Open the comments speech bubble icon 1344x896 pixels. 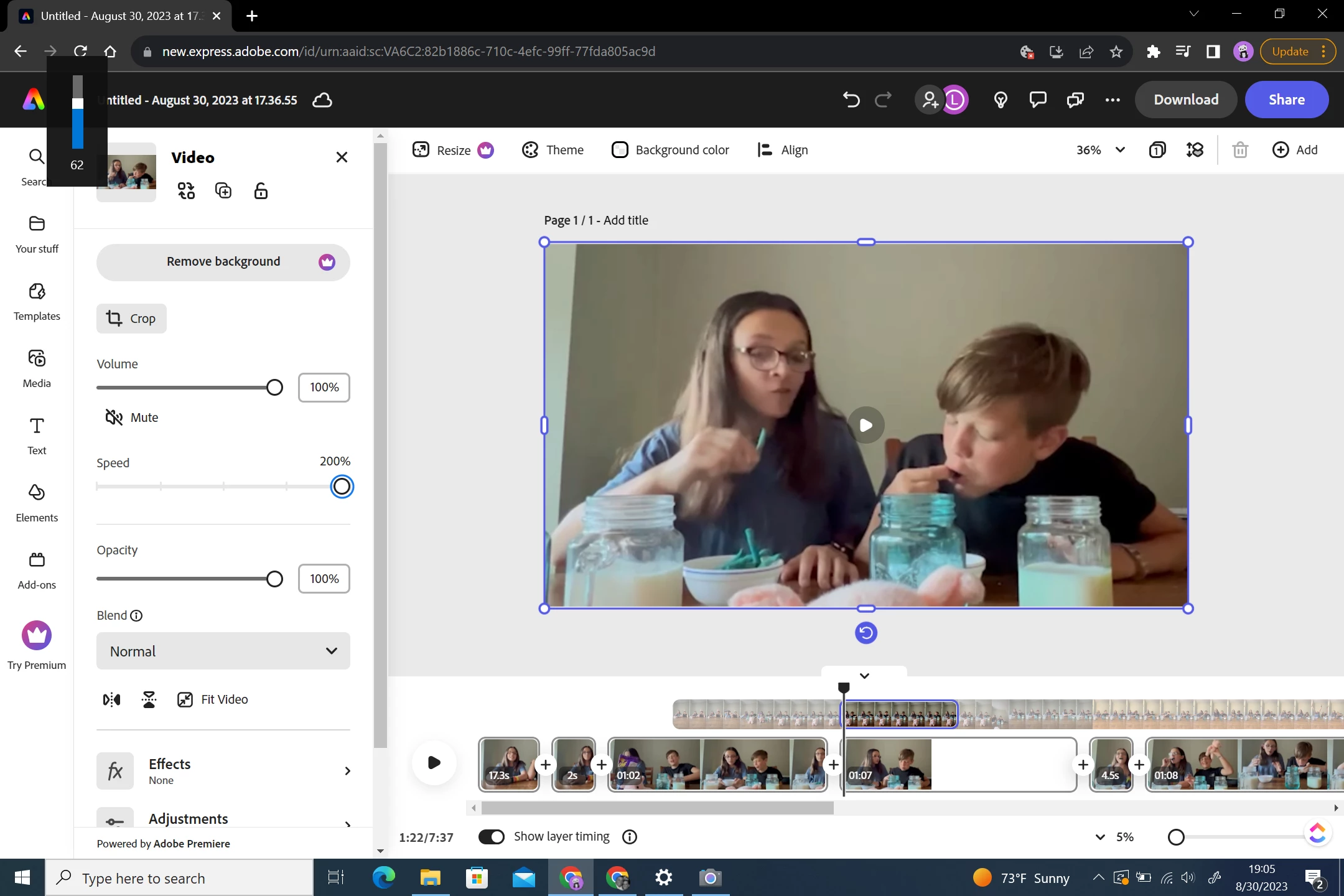(1037, 100)
